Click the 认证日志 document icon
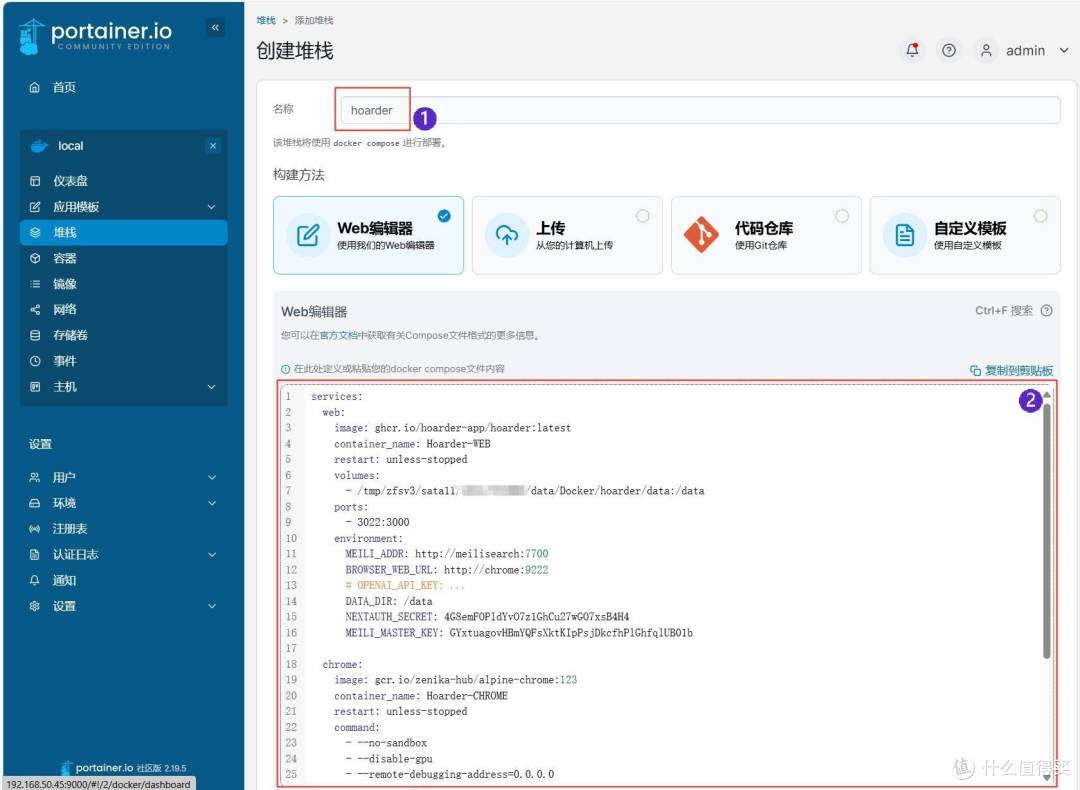 tap(34, 554)
